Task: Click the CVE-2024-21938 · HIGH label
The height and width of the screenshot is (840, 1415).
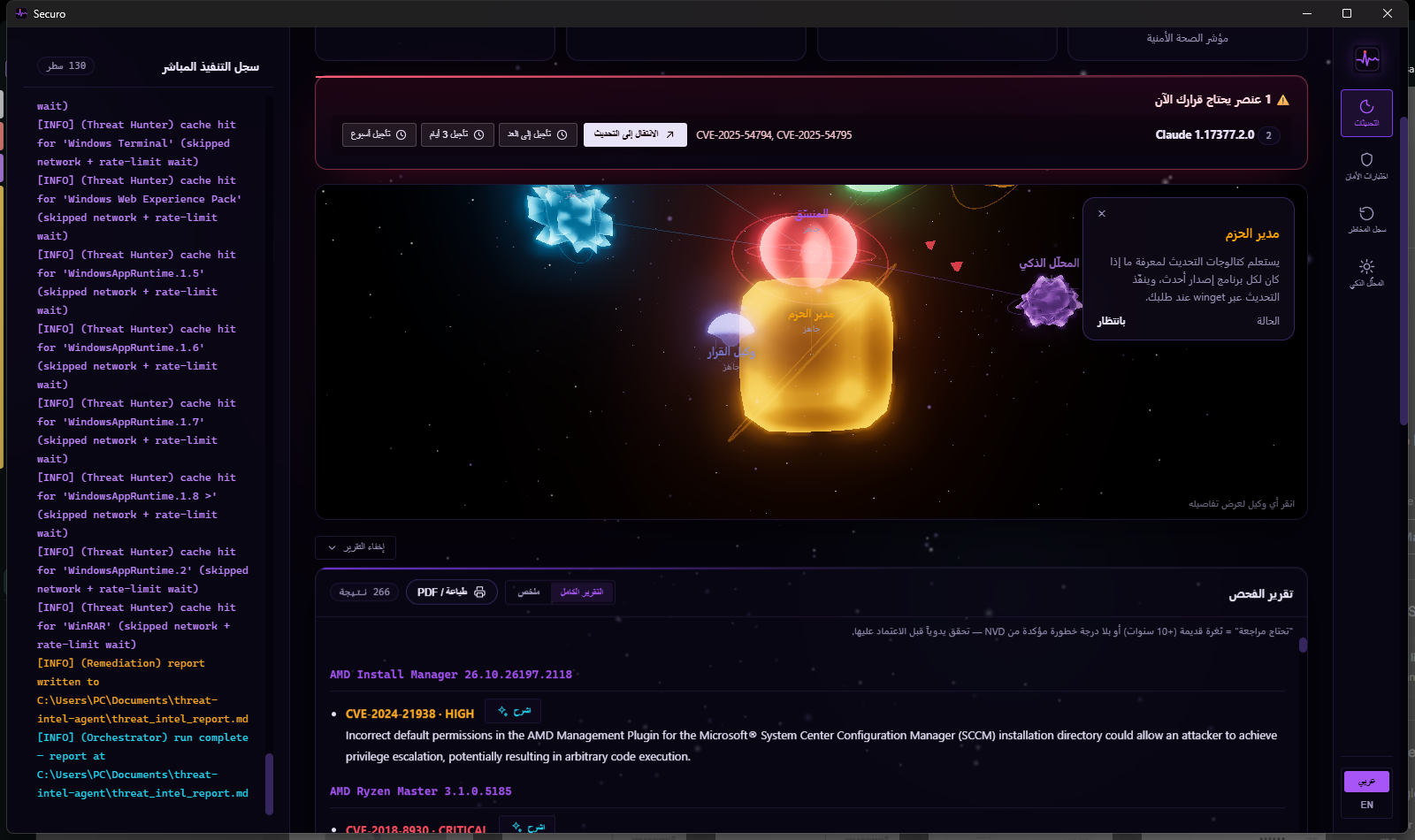Action: tap(409, 714)
